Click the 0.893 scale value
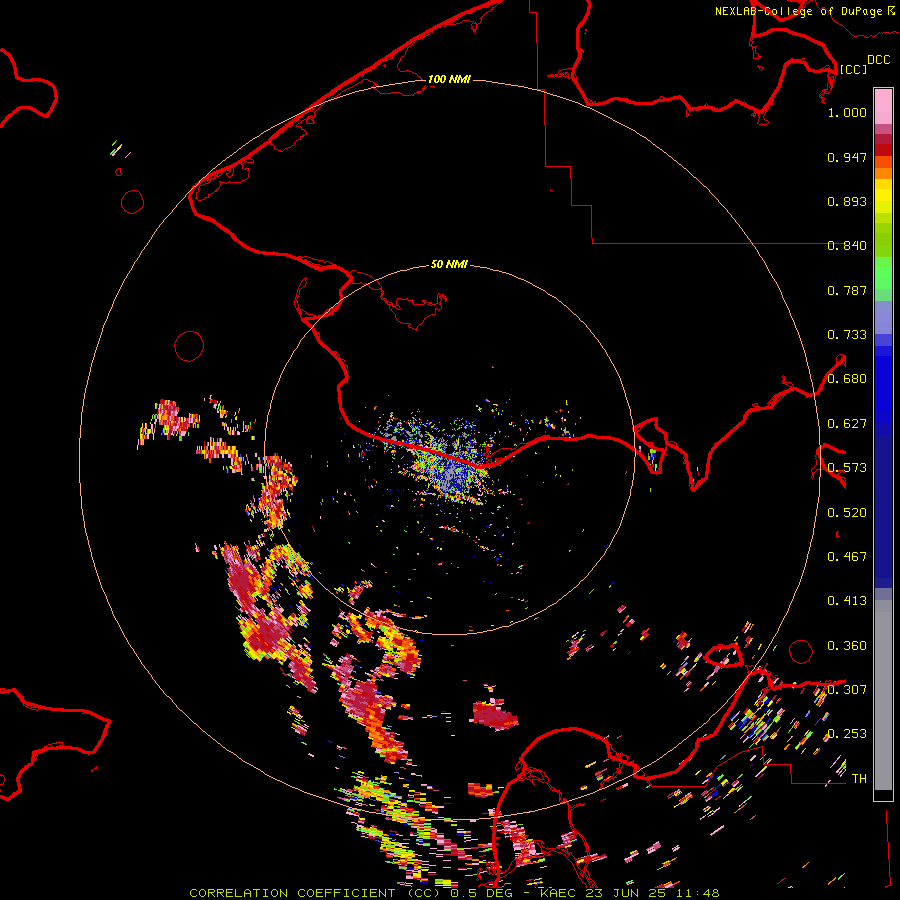900x900 pixels. [847, 201]
